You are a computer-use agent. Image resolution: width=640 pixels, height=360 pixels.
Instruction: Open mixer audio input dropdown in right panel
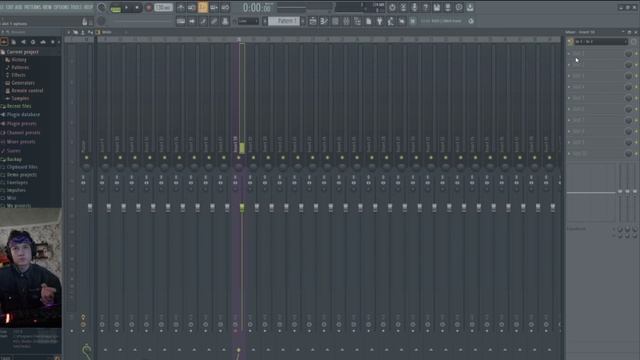click(x=600, y=42)
